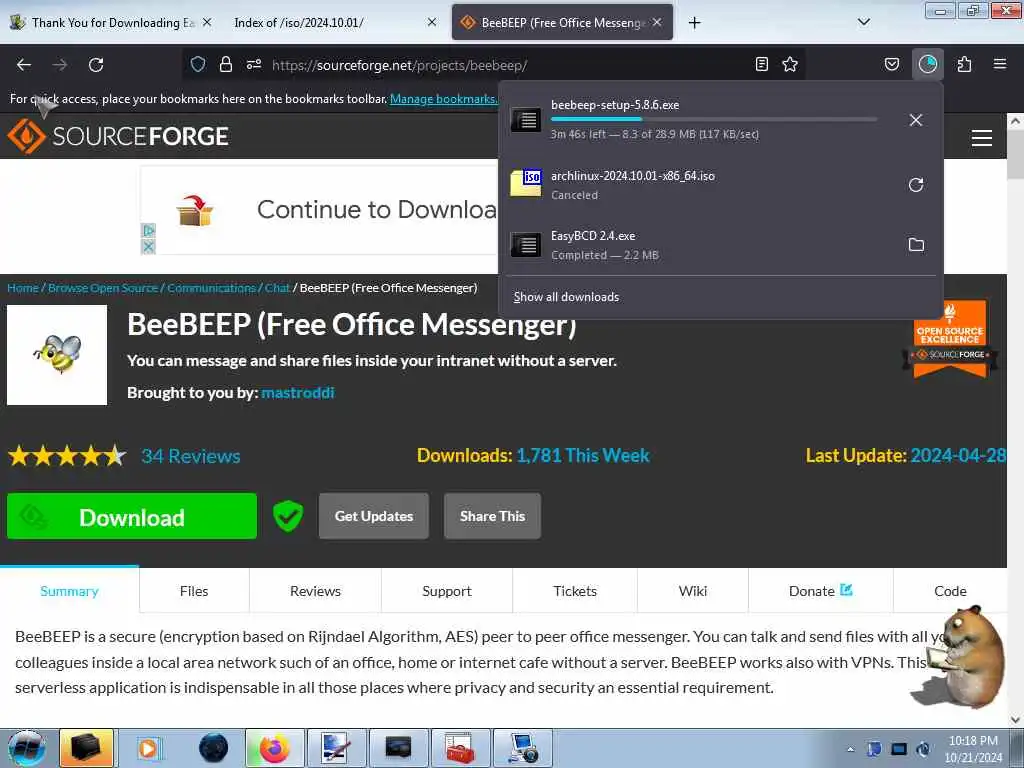The image size is (1024, 768).
Task: Click the green Download button
Action: tap(132, 516)
